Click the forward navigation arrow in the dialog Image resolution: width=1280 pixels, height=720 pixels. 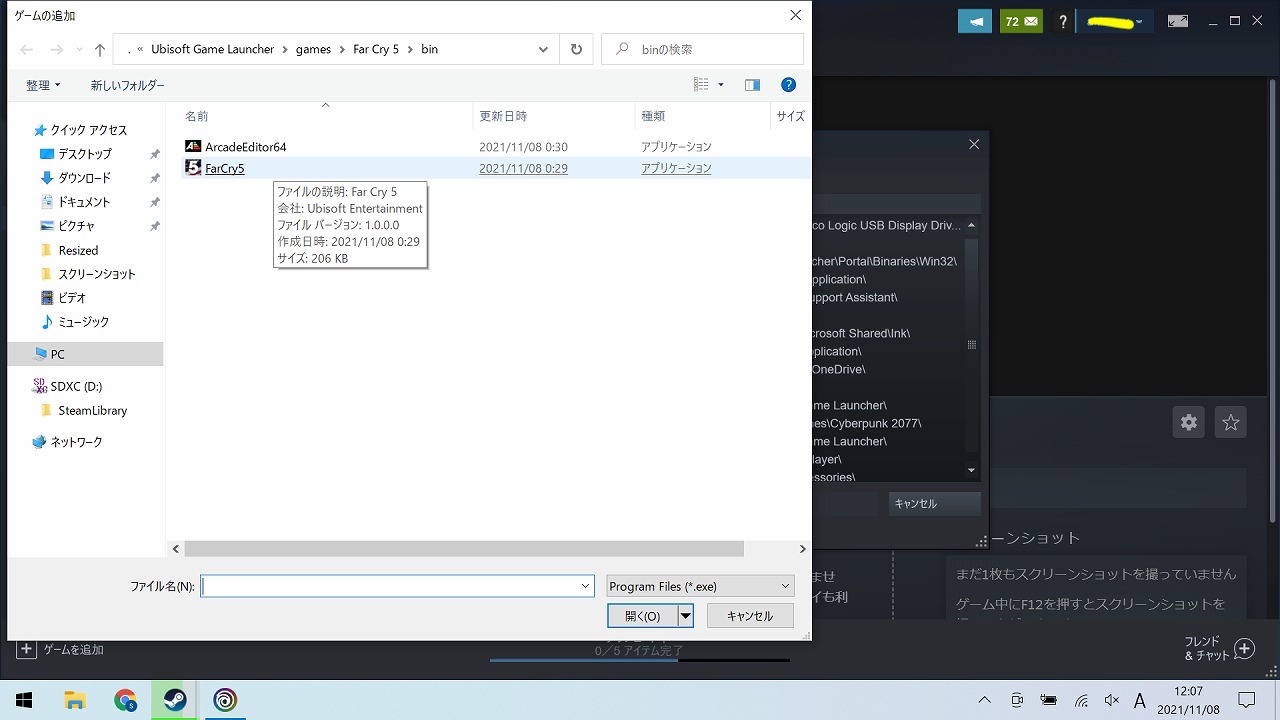tap(58, 49)
